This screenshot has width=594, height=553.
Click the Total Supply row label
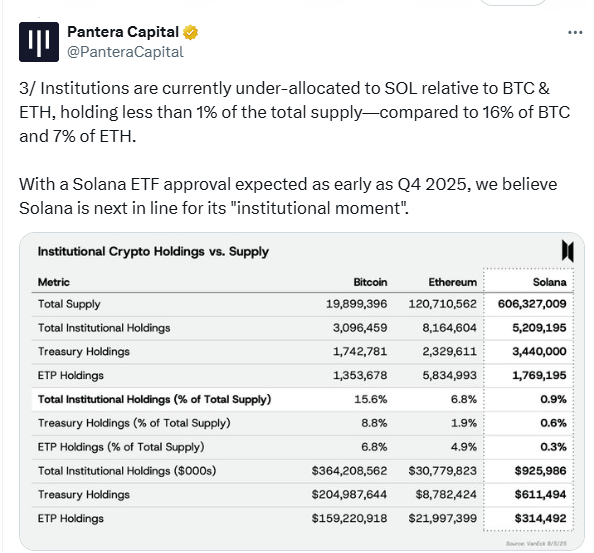[69, 304]
